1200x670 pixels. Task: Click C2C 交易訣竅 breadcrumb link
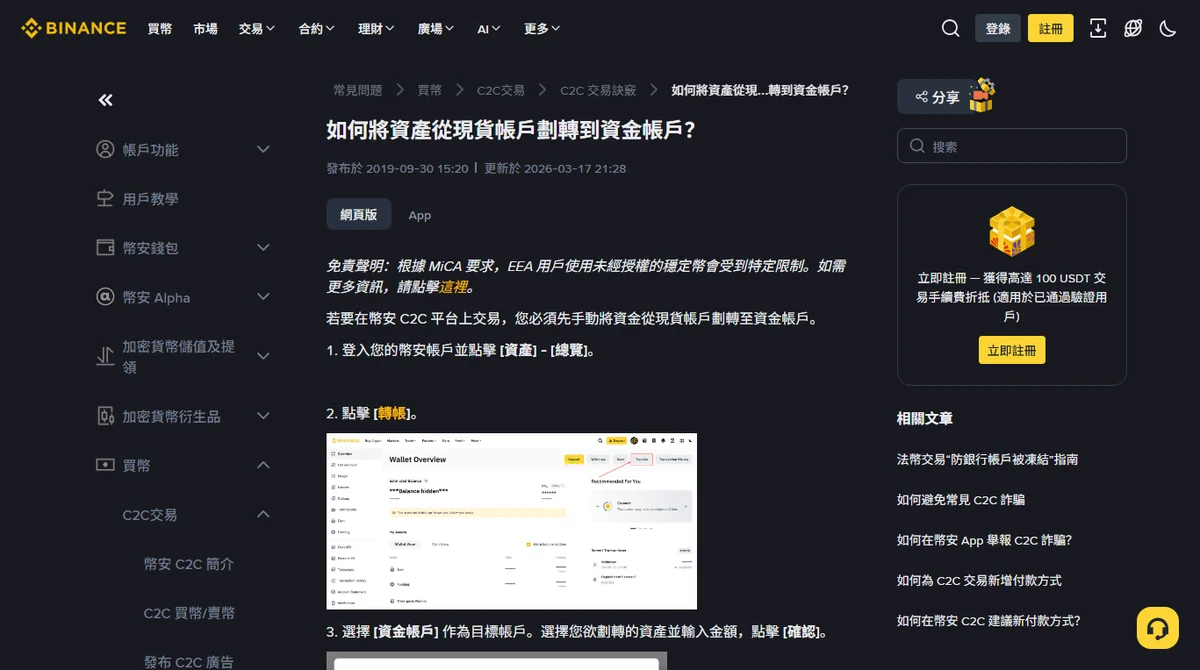pos(598,90)
